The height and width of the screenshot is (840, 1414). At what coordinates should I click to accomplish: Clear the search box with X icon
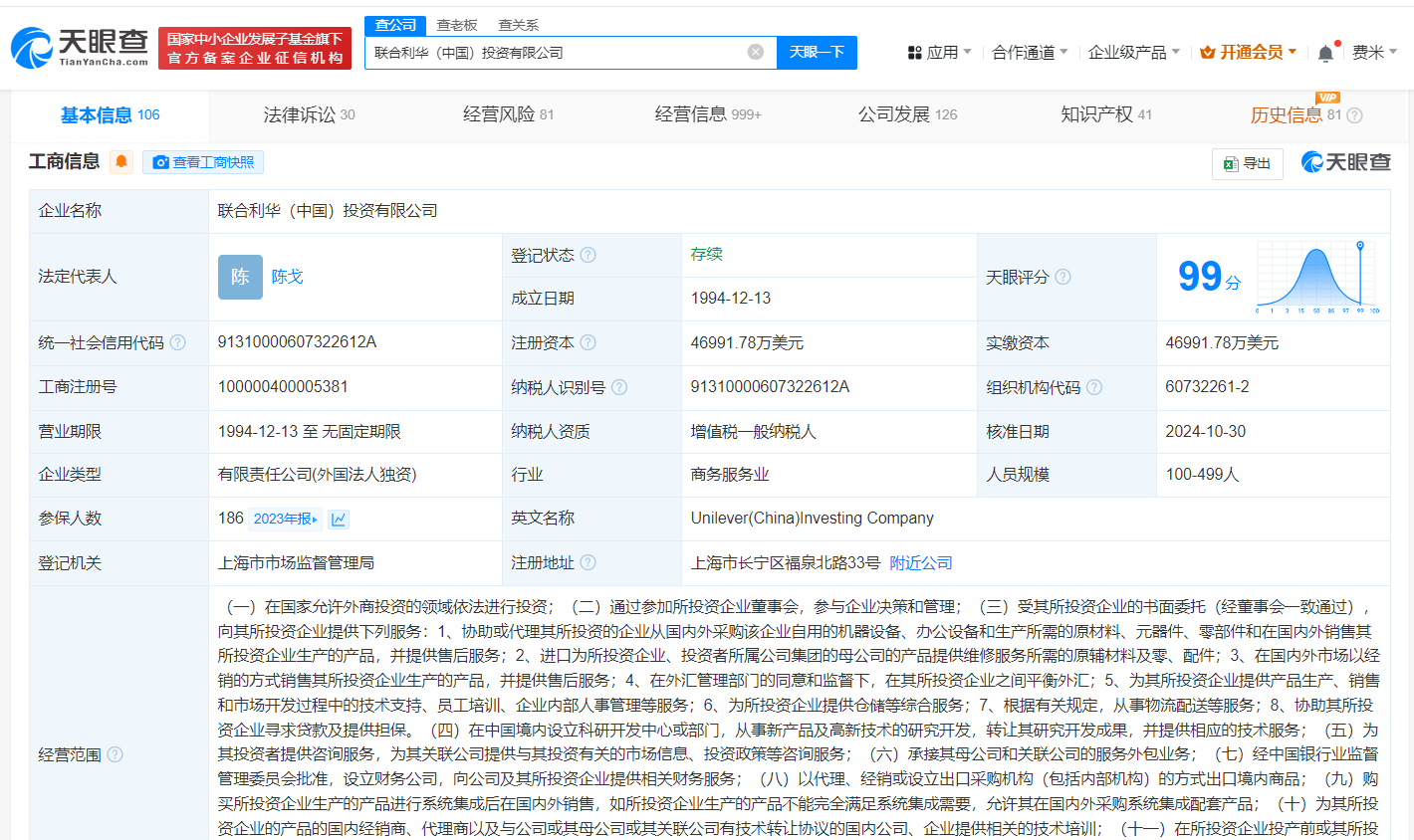pyautogui.click(x=756, y=52)
